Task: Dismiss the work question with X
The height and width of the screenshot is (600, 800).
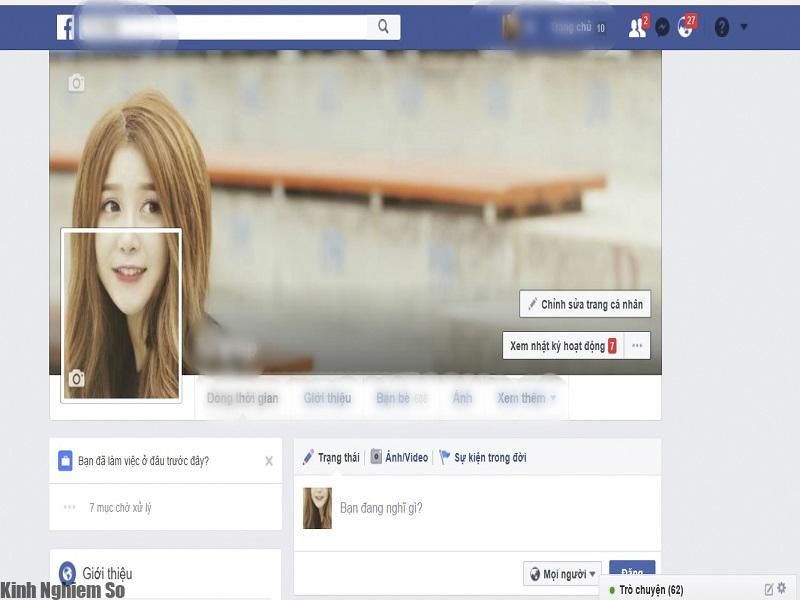Action: [269, 461]
